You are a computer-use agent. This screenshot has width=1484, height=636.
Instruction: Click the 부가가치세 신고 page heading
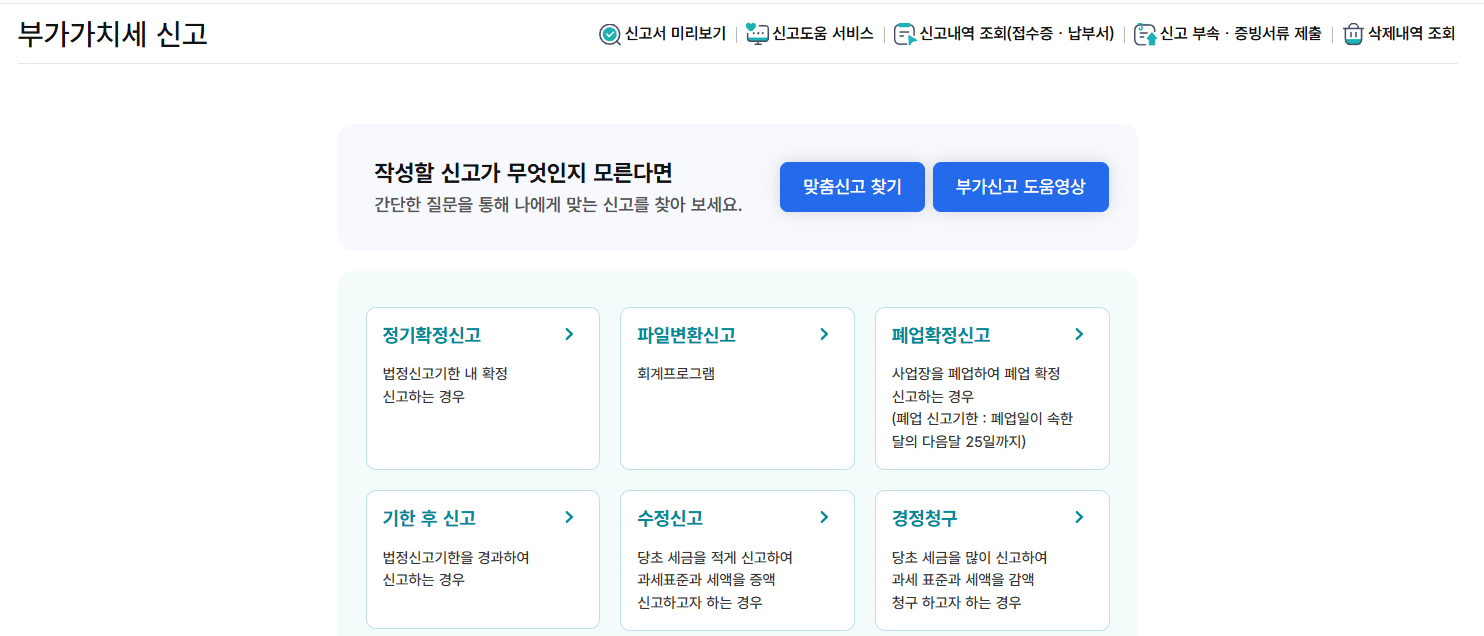point(113,34)
